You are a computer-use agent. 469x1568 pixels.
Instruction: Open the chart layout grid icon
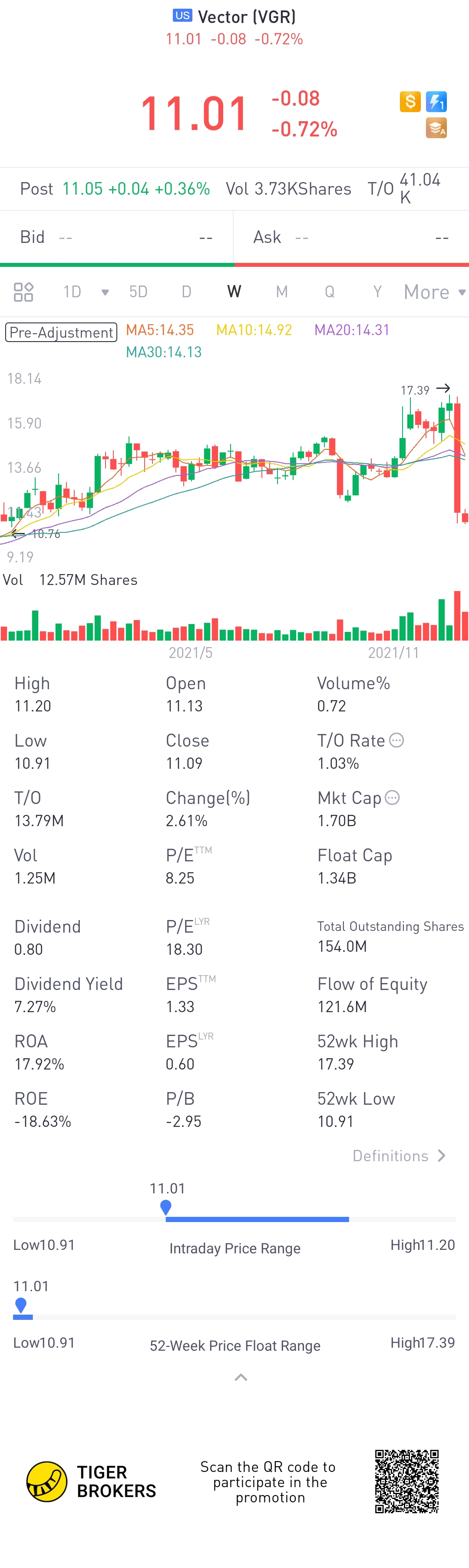23,292
